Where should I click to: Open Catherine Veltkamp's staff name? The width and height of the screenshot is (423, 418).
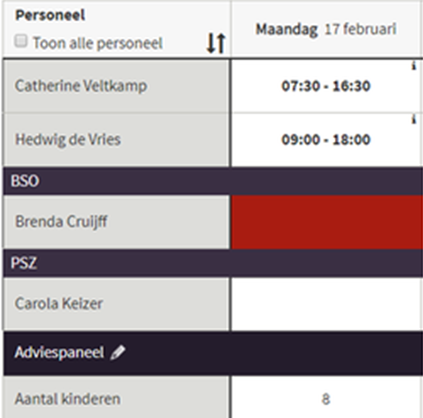(x=81, y=86)
